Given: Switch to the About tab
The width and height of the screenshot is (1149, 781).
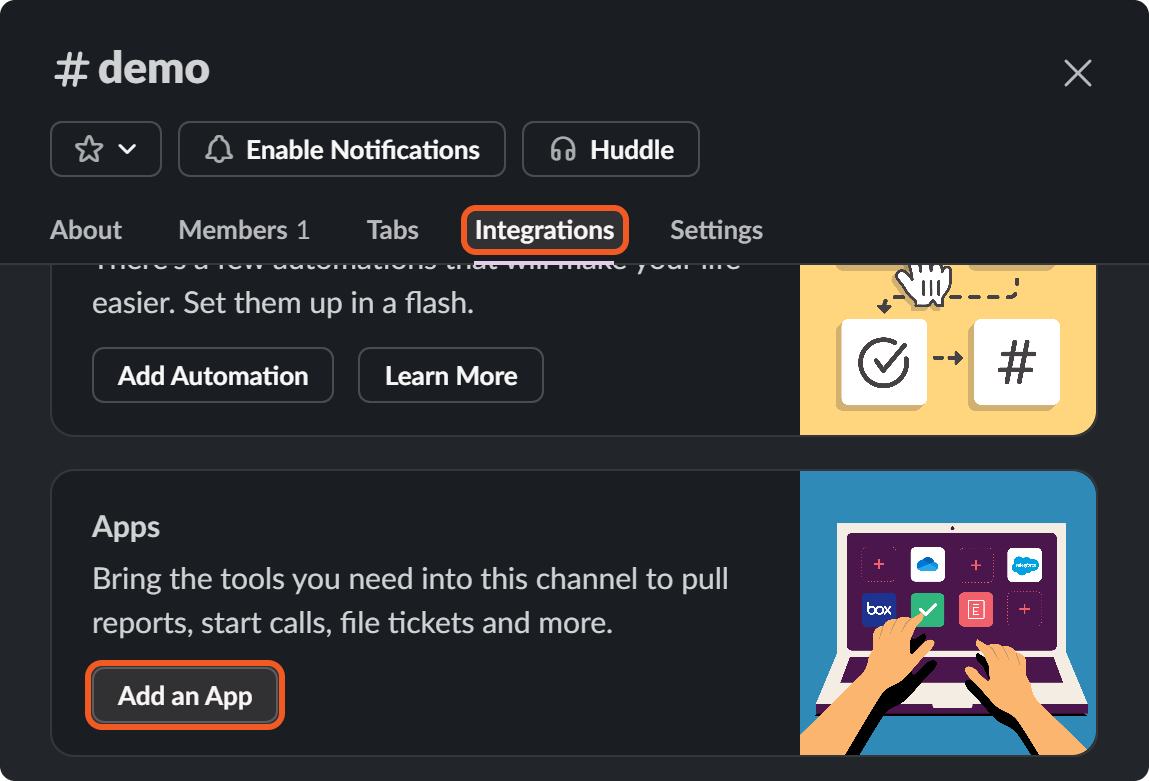Looking at the screenshot, I should click(86, 230).
